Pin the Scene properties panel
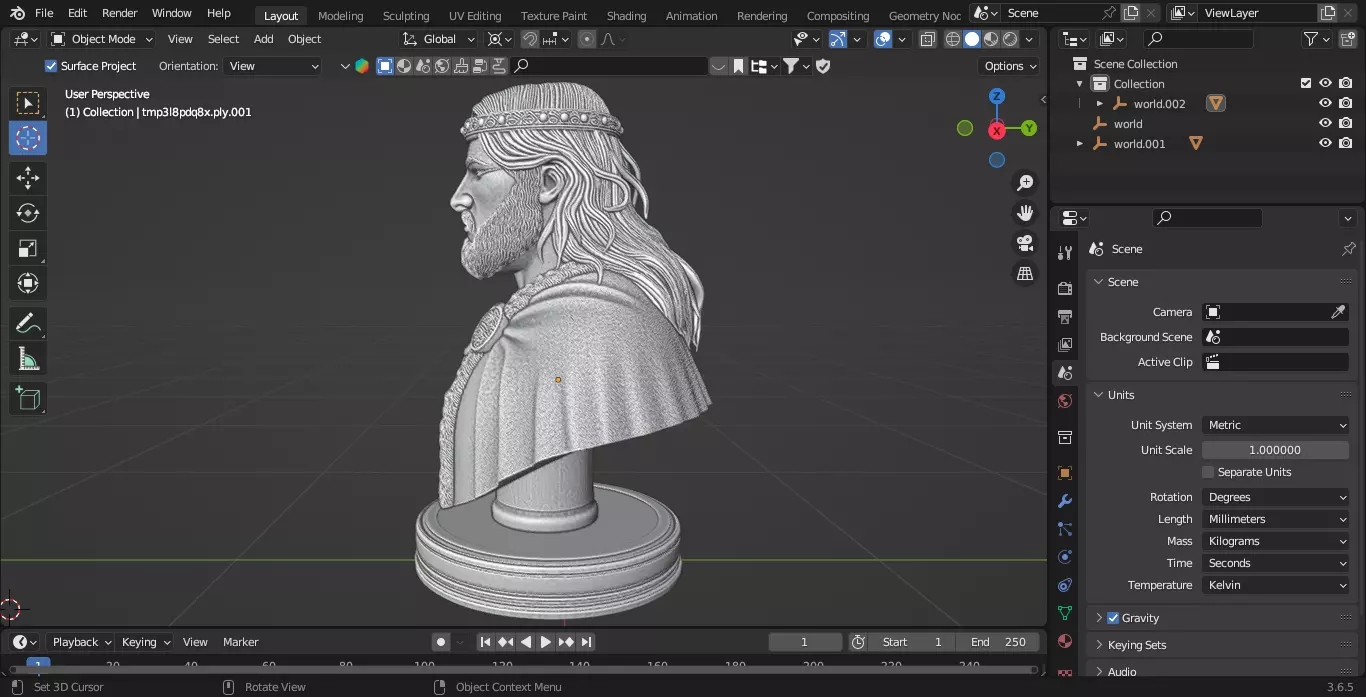This screenshot has height=697, width=1366. 1348,249
